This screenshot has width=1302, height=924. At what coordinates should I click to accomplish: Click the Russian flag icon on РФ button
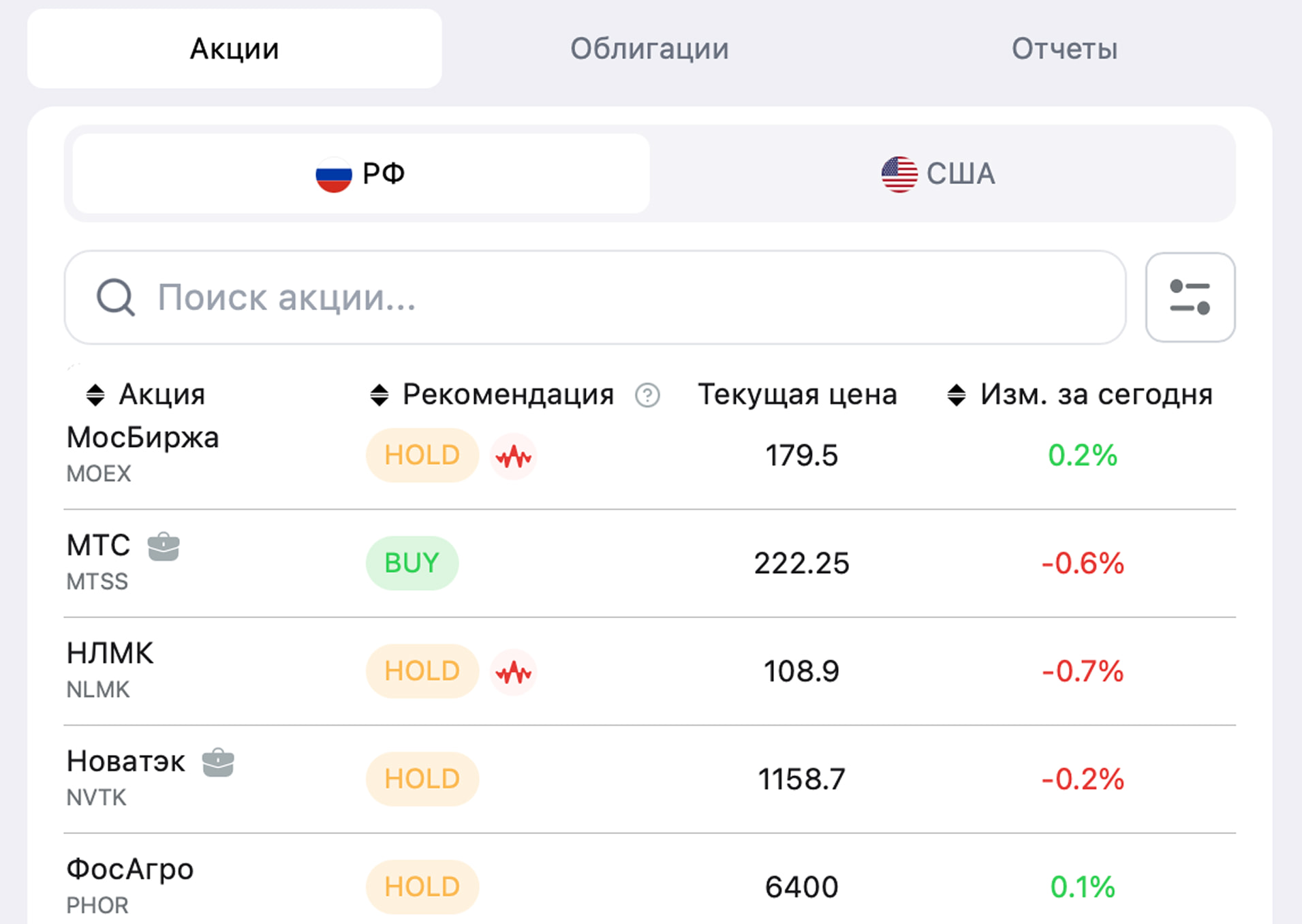[x=332, y=173]
